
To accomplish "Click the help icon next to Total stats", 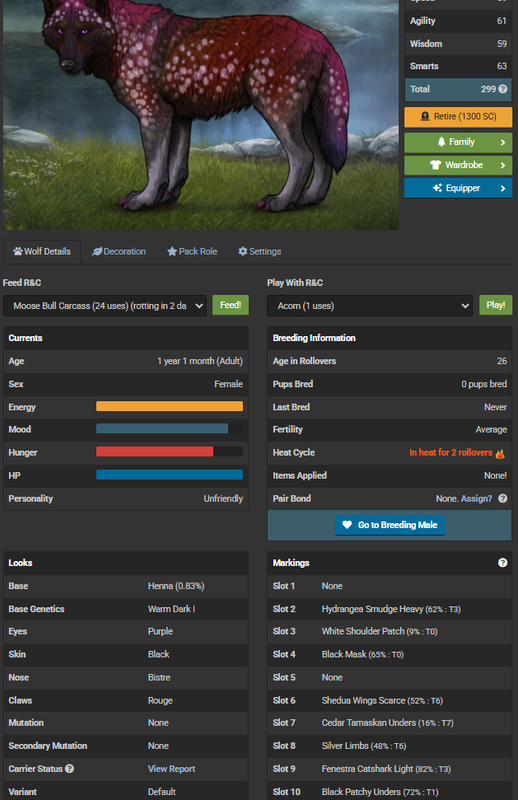I will 503,89.
